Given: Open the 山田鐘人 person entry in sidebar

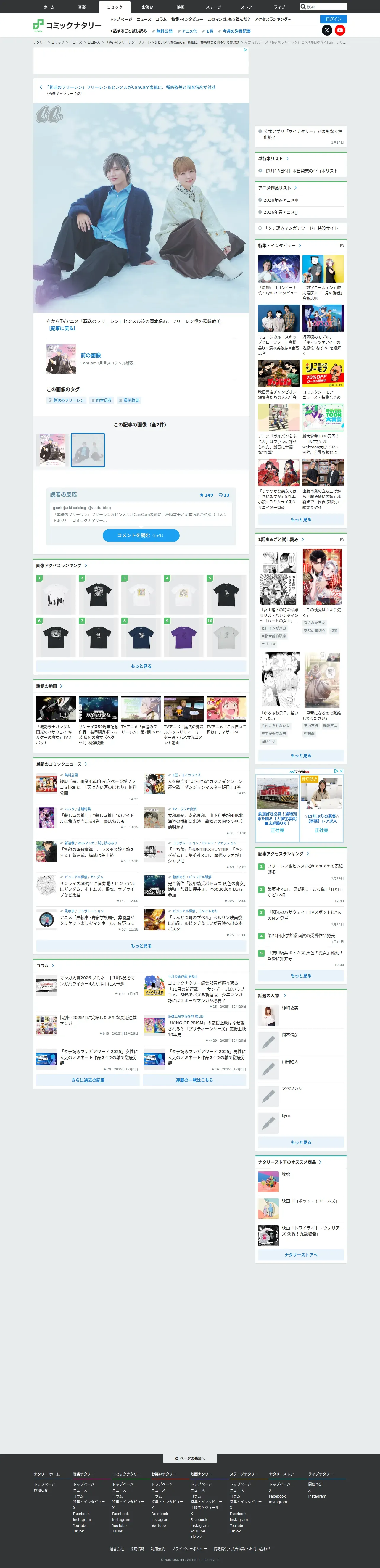Looking at the screenshot, I should pyautogui.click(x=301, y=1070).
